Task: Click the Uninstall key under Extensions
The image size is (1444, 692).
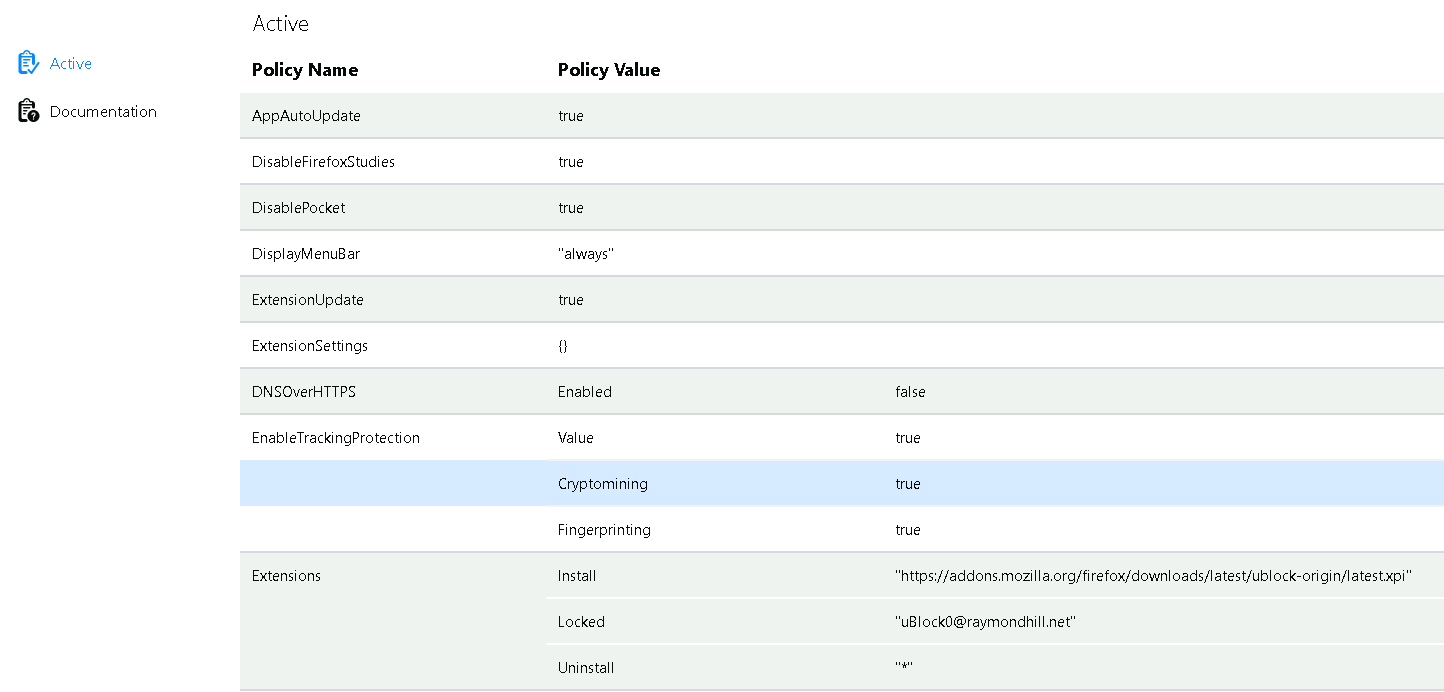Action: pos(586,668)
